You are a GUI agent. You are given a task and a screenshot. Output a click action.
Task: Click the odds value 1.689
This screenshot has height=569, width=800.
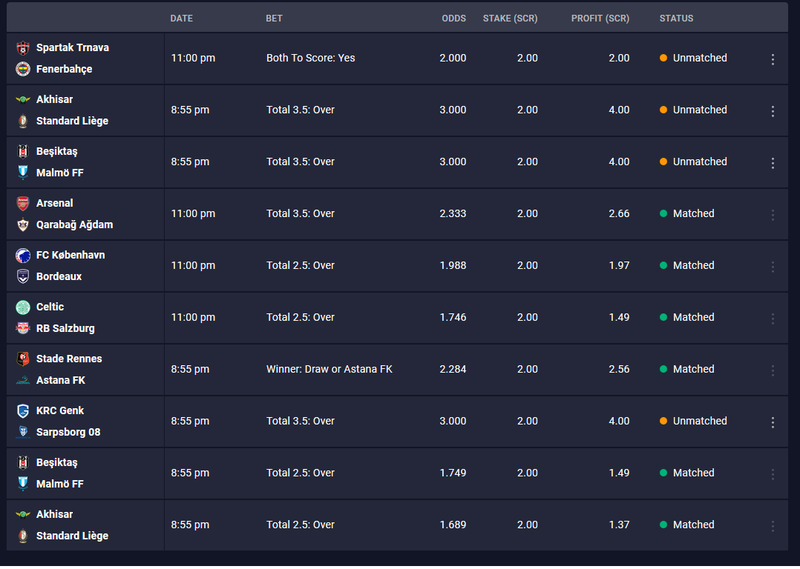[x=453, y=525]
